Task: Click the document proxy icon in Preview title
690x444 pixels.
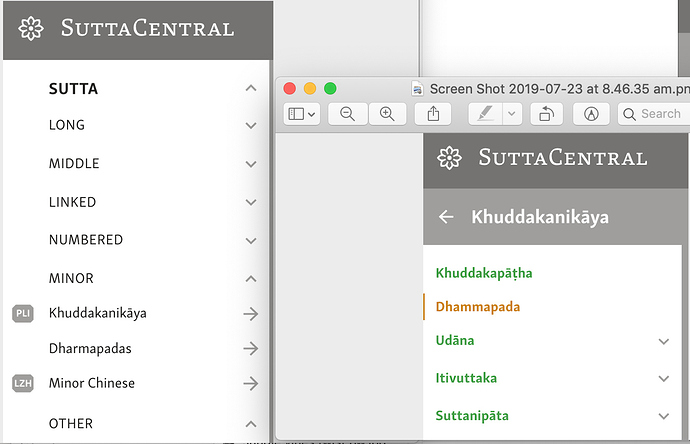Action: 417,89
